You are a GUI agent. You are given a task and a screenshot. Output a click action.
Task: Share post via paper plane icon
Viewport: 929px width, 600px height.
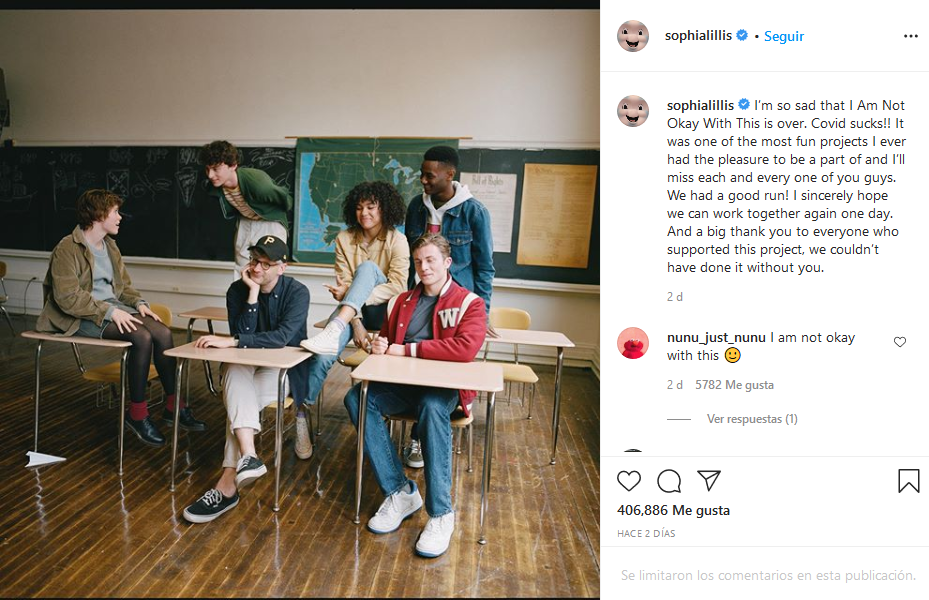[x=709, y=480]
